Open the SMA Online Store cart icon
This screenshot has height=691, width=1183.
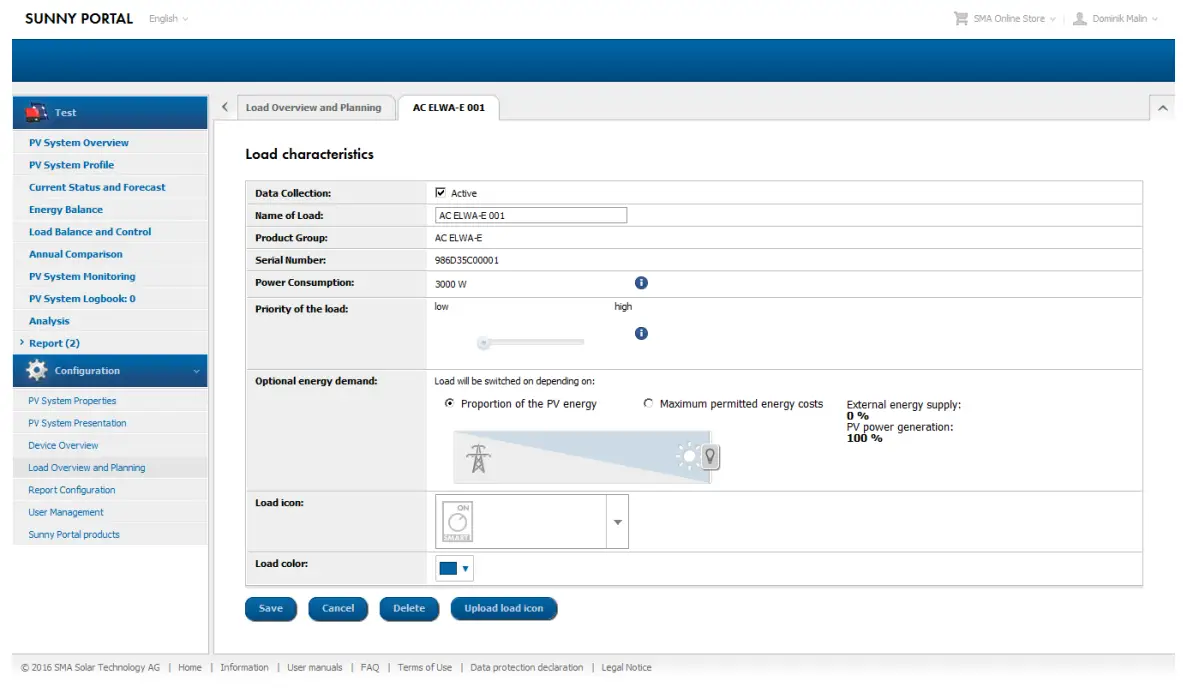tap(961, 17)
